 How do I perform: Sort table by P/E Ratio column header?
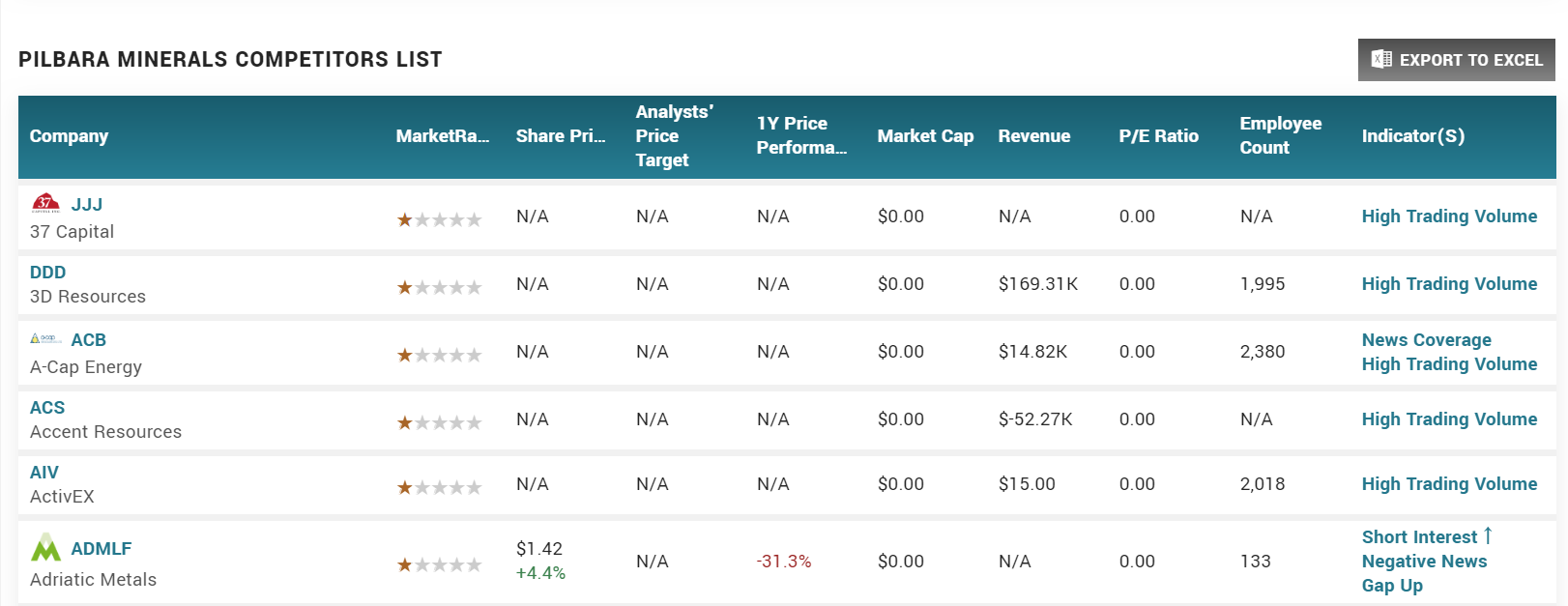[1158, 136]
